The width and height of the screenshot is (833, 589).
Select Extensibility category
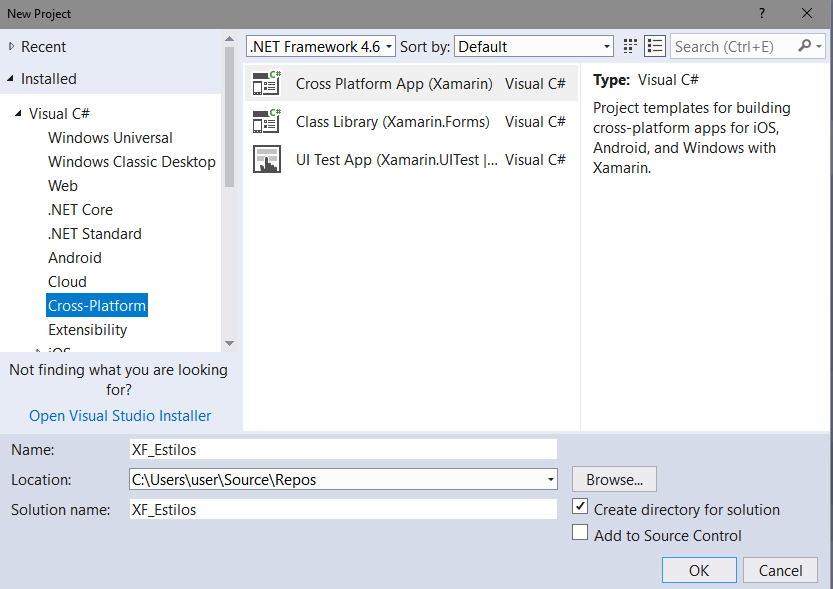[x=88, y=330]
